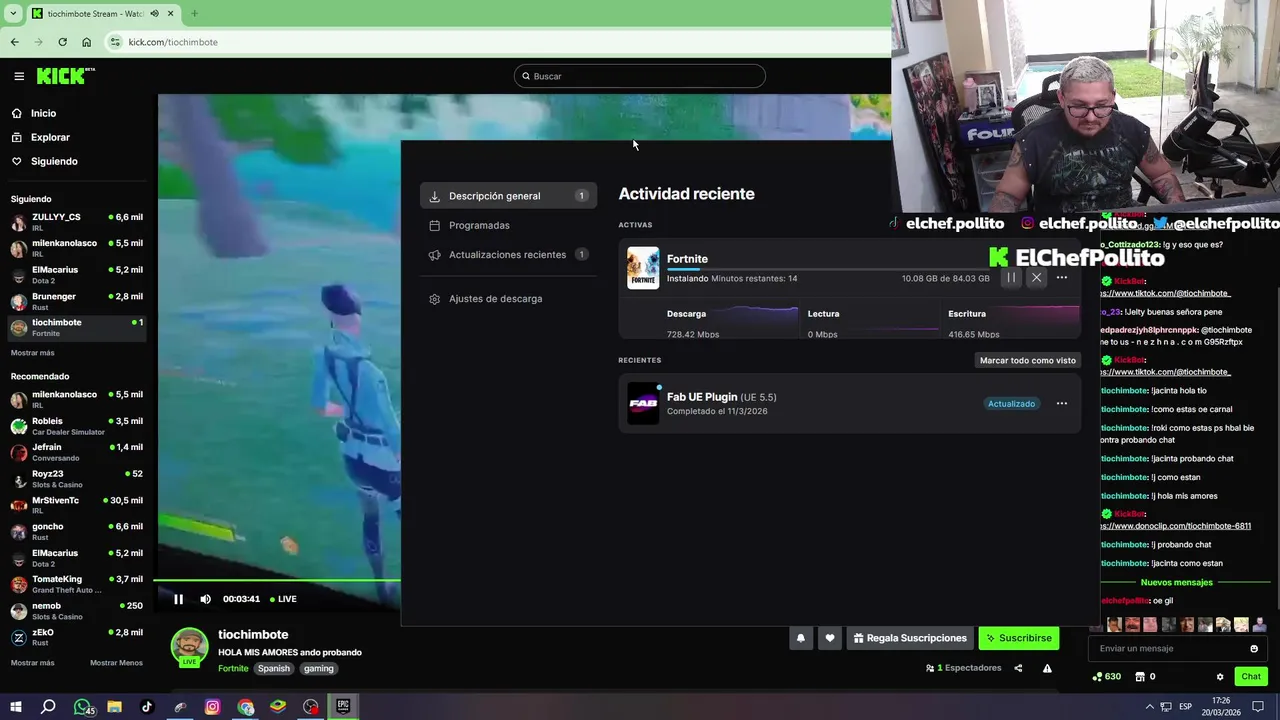Report stream with warning icon
This screenshot has width=1280, height=720.
tap(1047, 668)
